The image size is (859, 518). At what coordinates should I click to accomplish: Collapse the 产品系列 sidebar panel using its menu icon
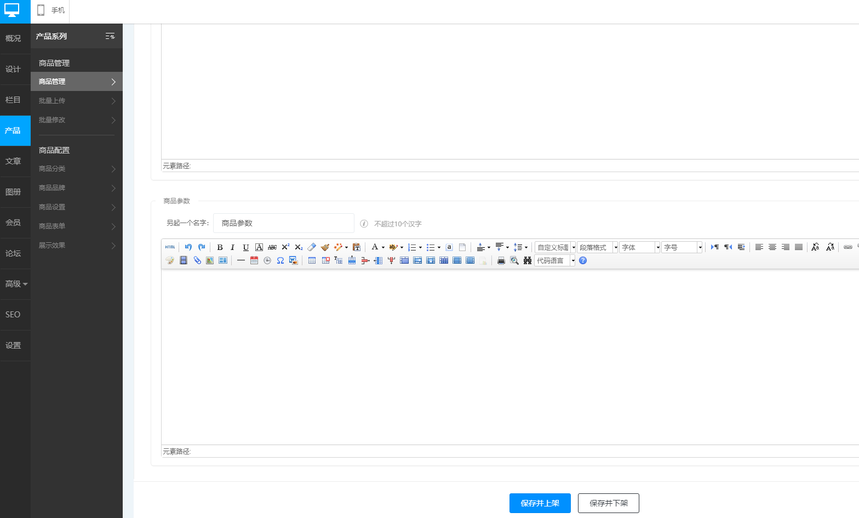pyautogui.click(x=110, y=36)
